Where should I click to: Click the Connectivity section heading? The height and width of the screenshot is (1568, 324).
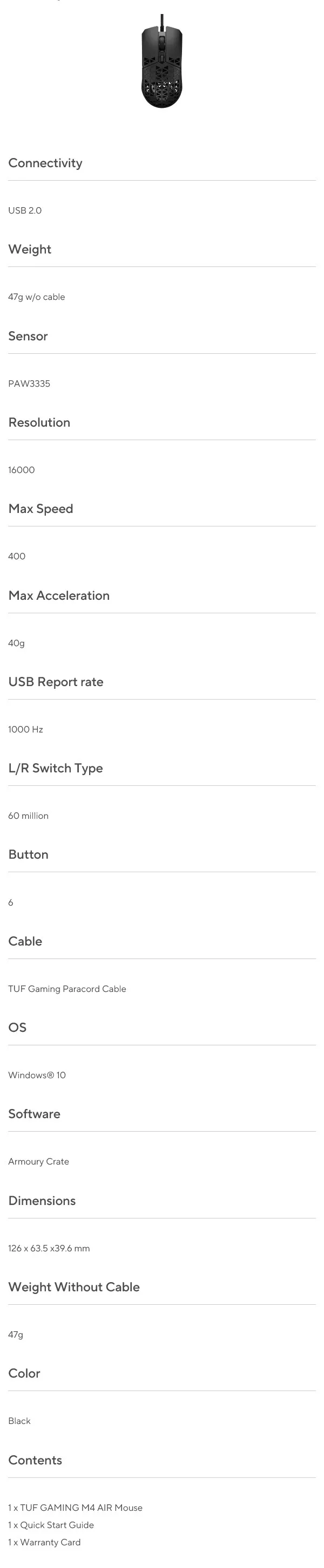tap(45, 163)
